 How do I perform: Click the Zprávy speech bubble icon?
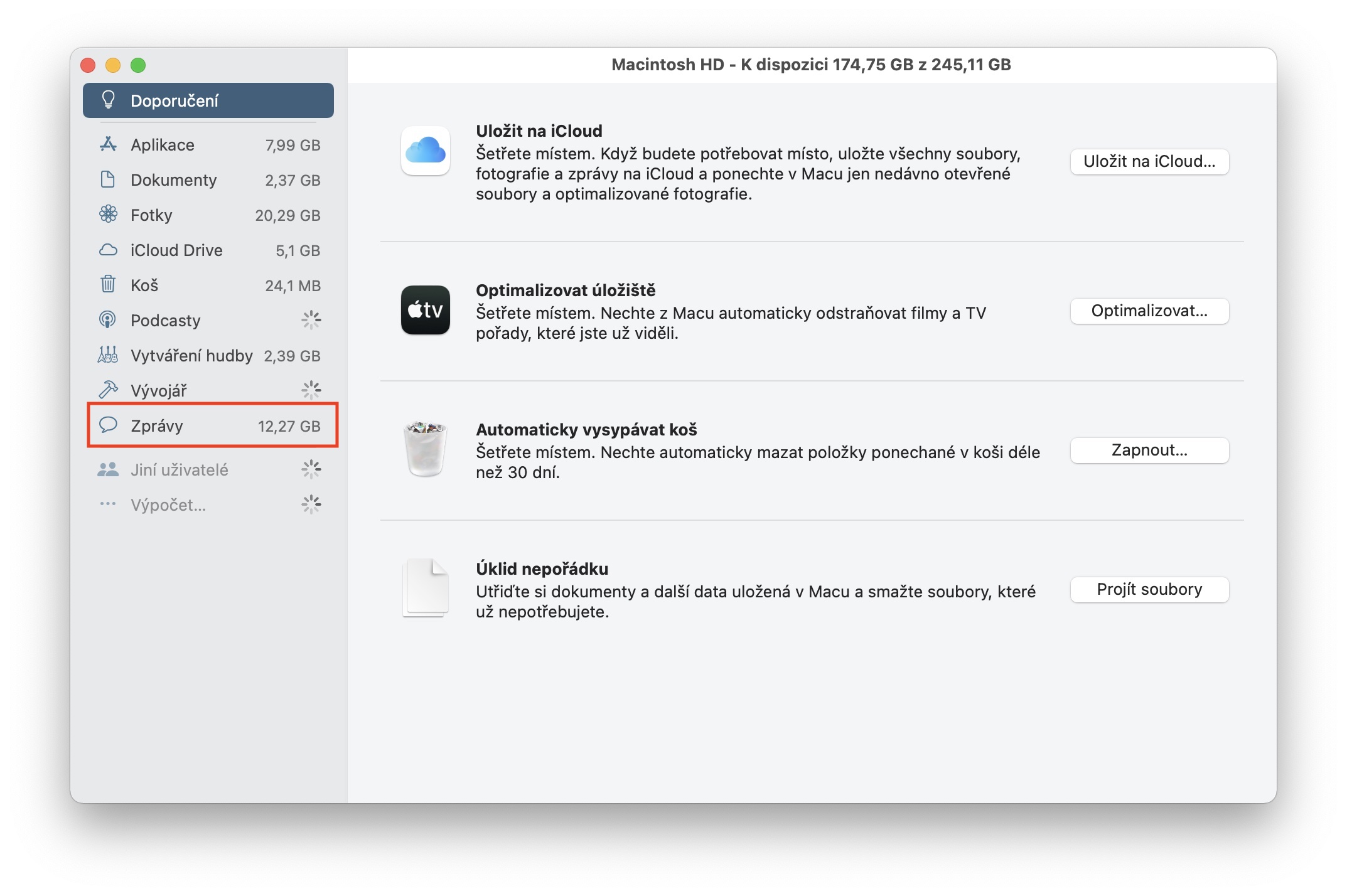tap(108, 425)
